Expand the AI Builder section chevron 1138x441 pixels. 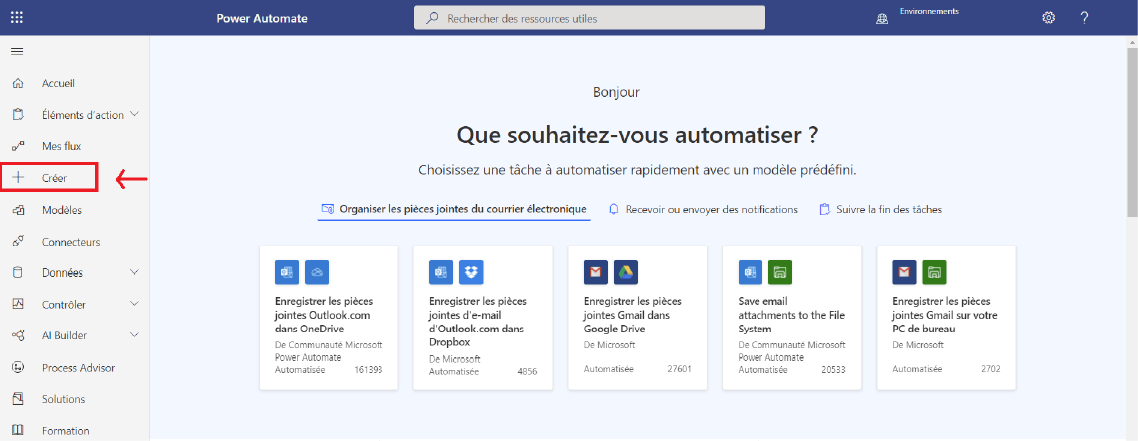[135, 336]
